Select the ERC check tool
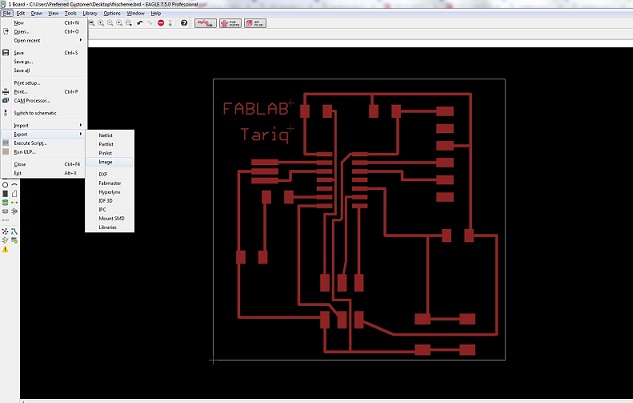The width and height of the screenshot is (633, 403). (x=5, y=240)
